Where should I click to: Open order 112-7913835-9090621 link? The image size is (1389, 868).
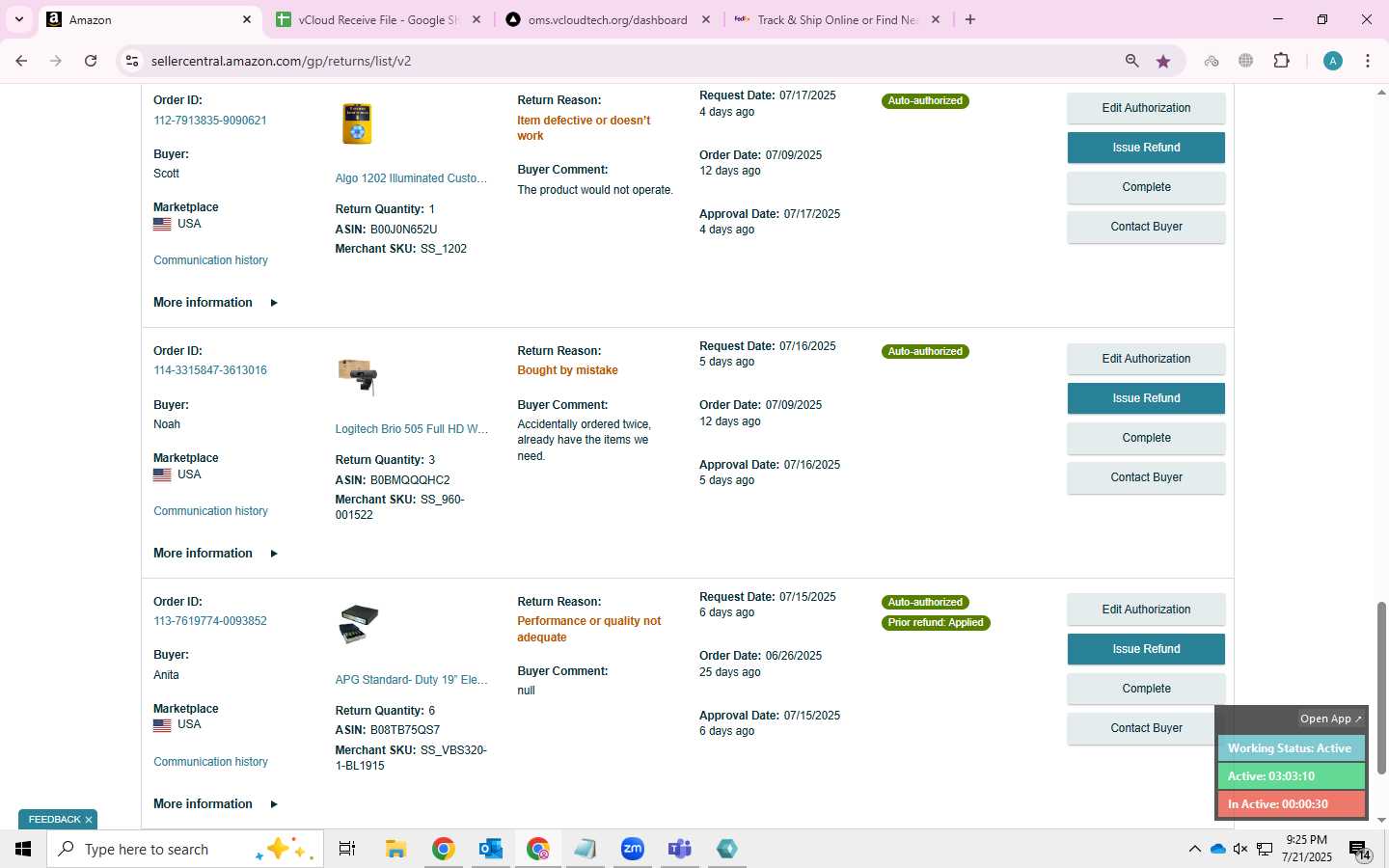(210, 121)
